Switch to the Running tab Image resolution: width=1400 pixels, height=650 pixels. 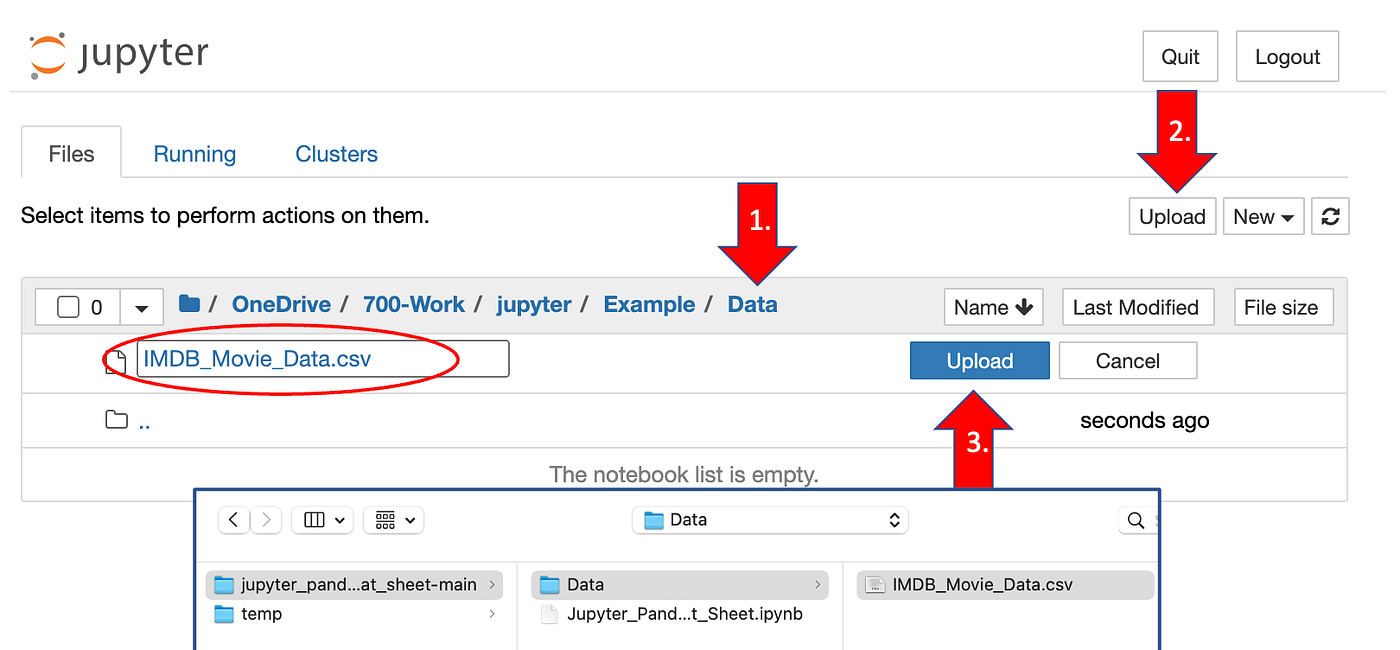click(194, 153)
